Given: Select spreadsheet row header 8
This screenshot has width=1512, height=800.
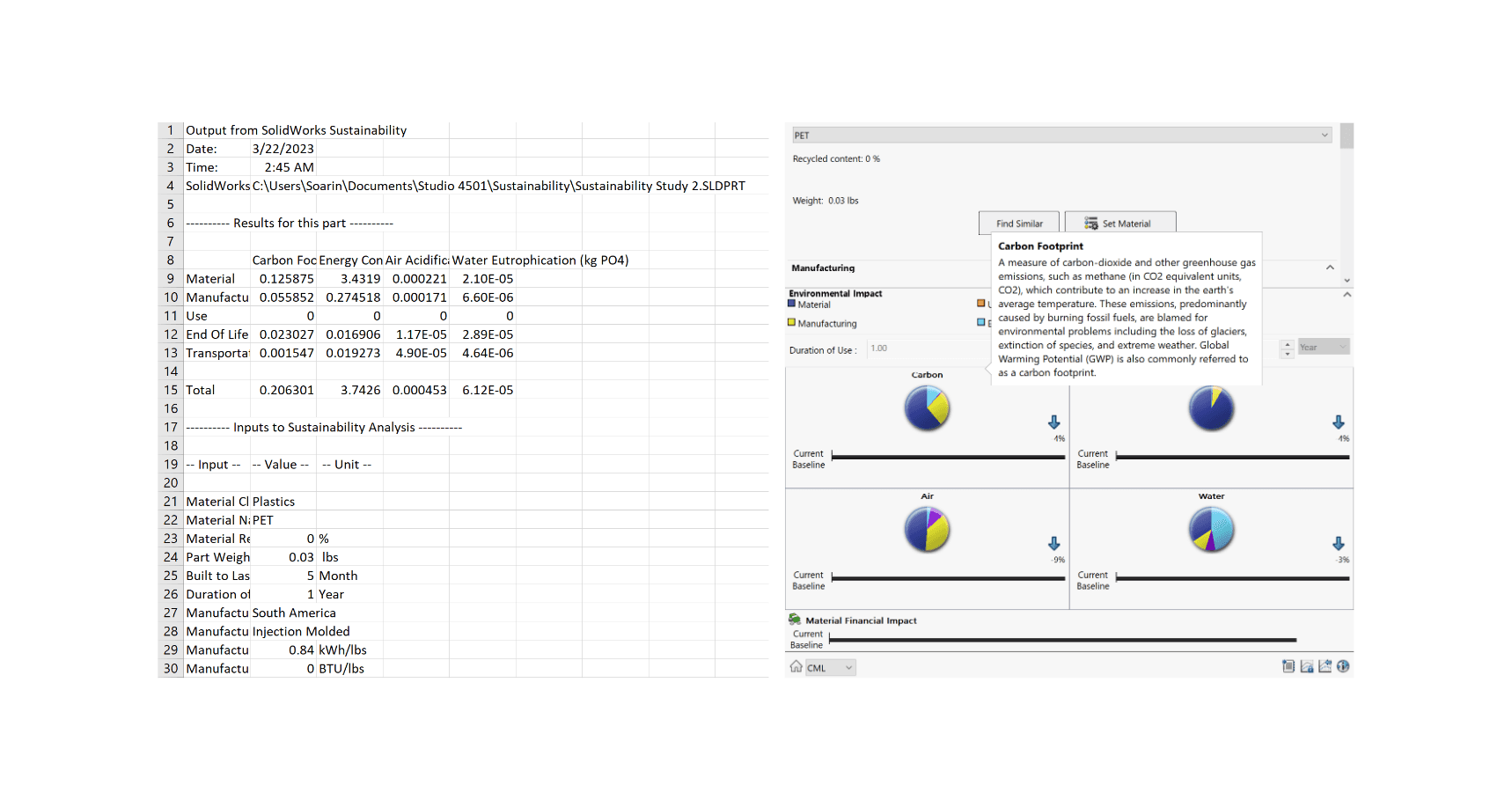Looking at the screenshot, I should pos(171,261).
